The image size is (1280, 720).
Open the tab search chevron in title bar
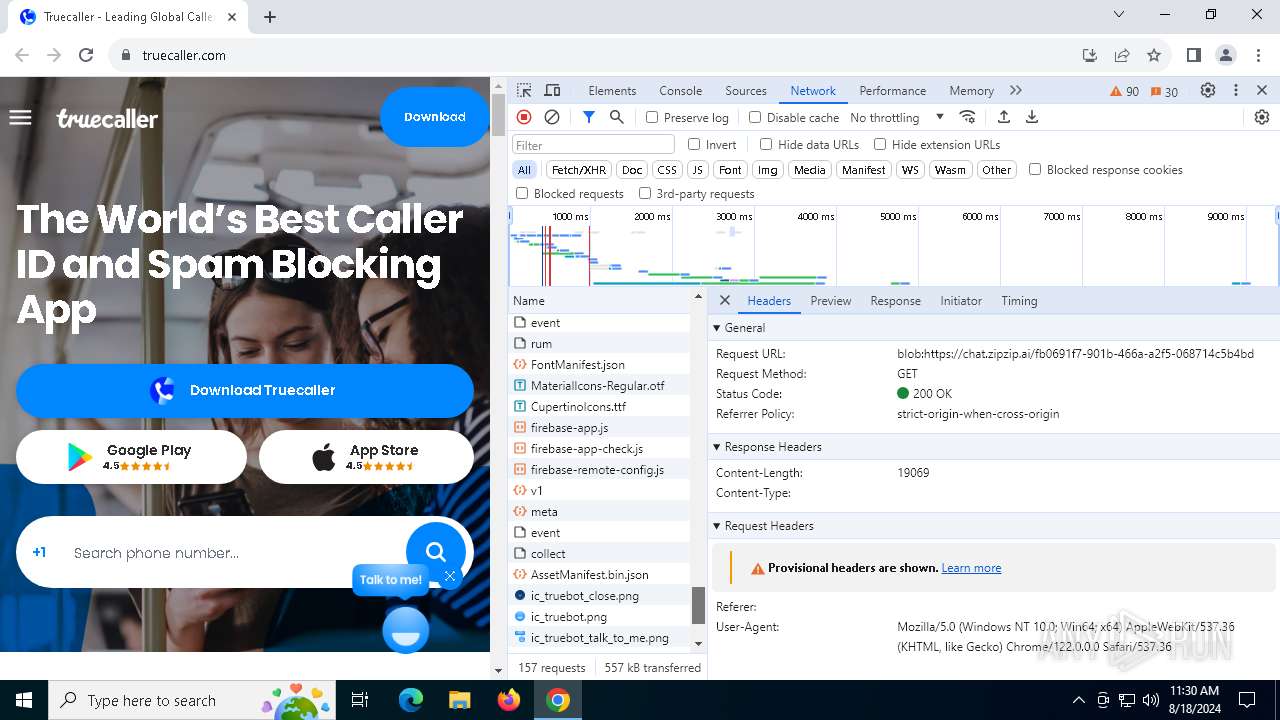[x=1119, y=15]
